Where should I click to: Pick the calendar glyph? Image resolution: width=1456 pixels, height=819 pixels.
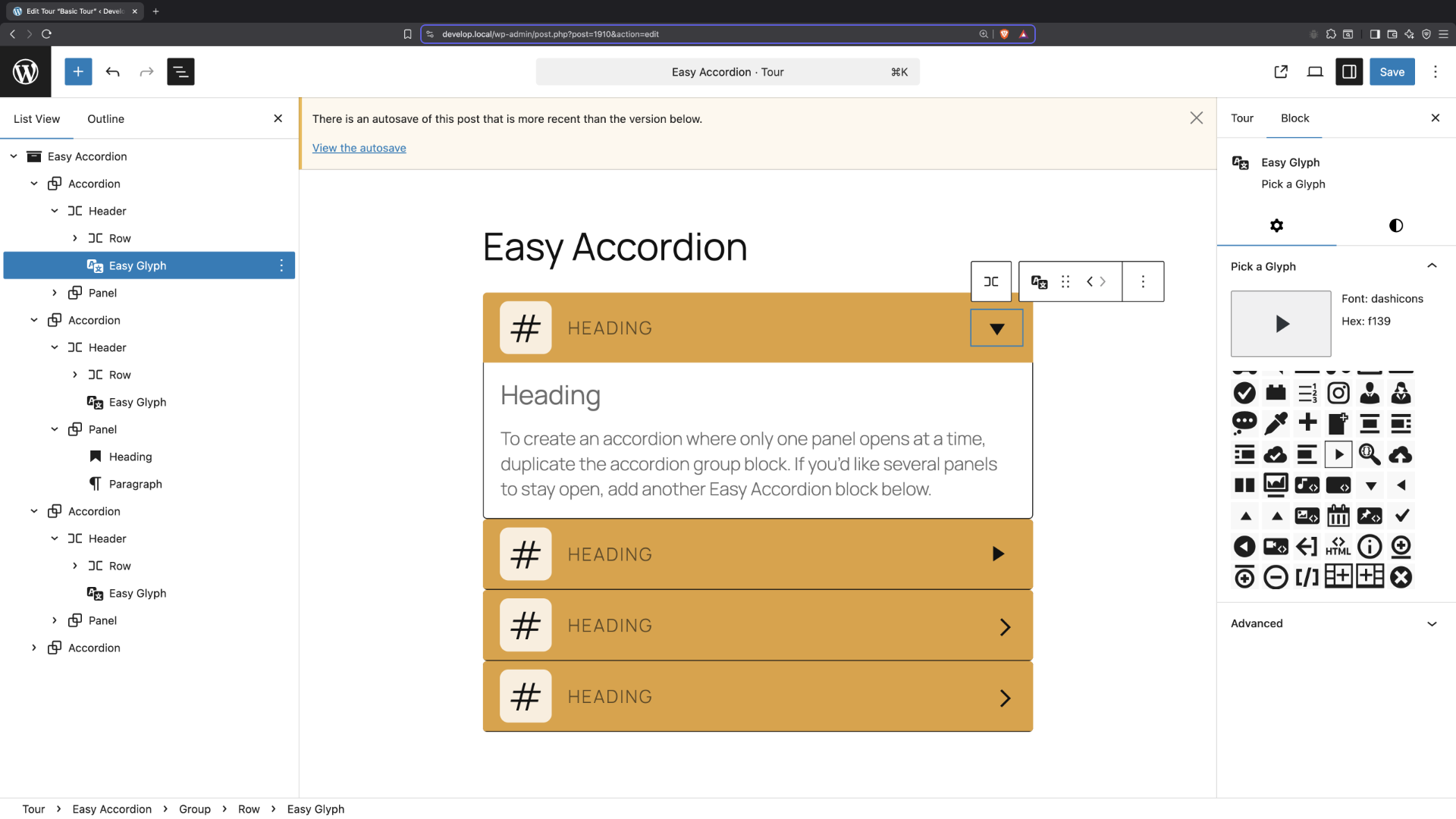tap(1338, 516)
